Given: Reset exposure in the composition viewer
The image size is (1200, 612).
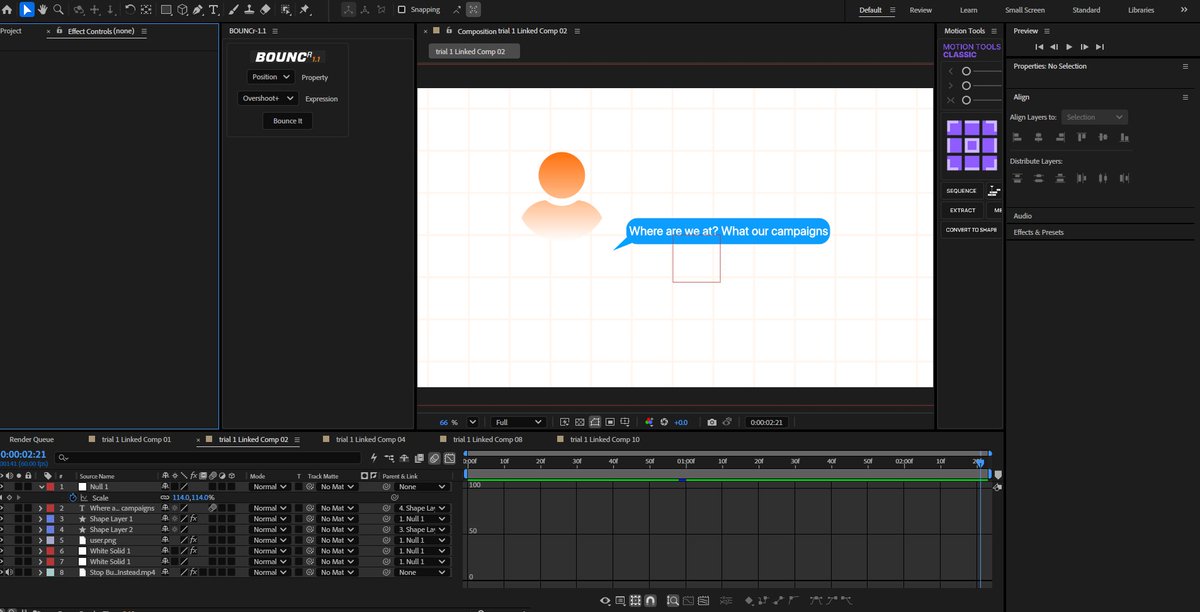Looking at the screenshot, I should click(664, 422).
